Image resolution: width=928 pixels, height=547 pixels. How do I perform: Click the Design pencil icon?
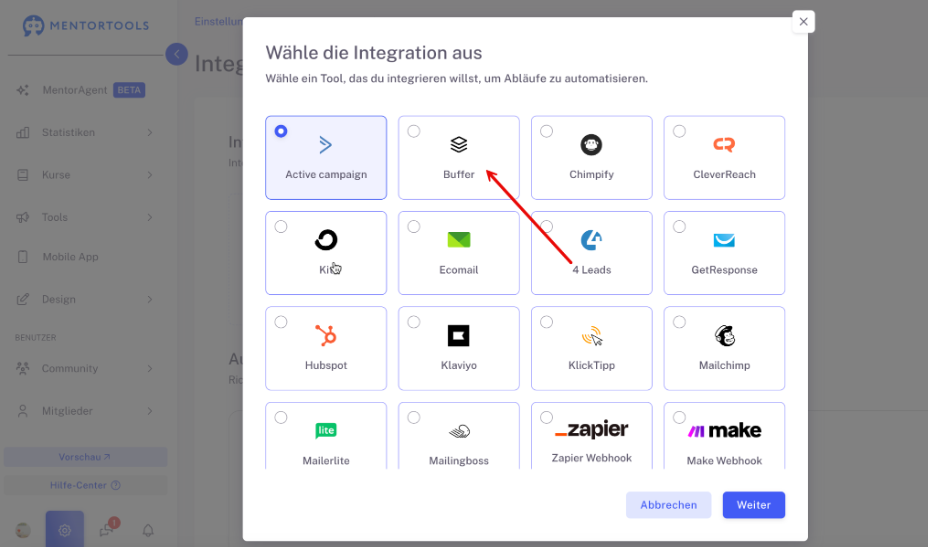pos(22,300)
